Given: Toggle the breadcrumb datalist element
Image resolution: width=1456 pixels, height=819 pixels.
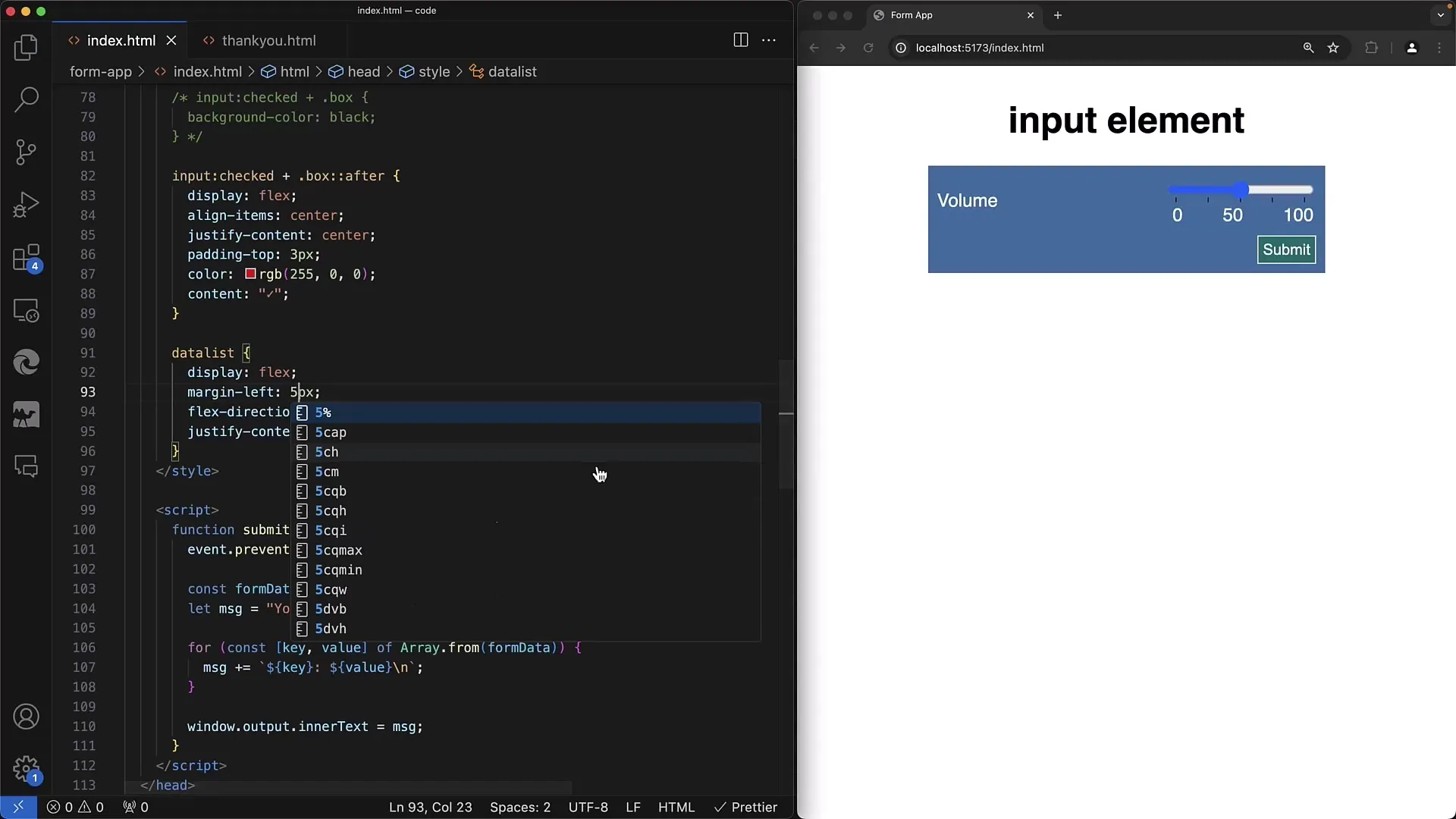Looking at the screenshot, I should click(513, 71).
